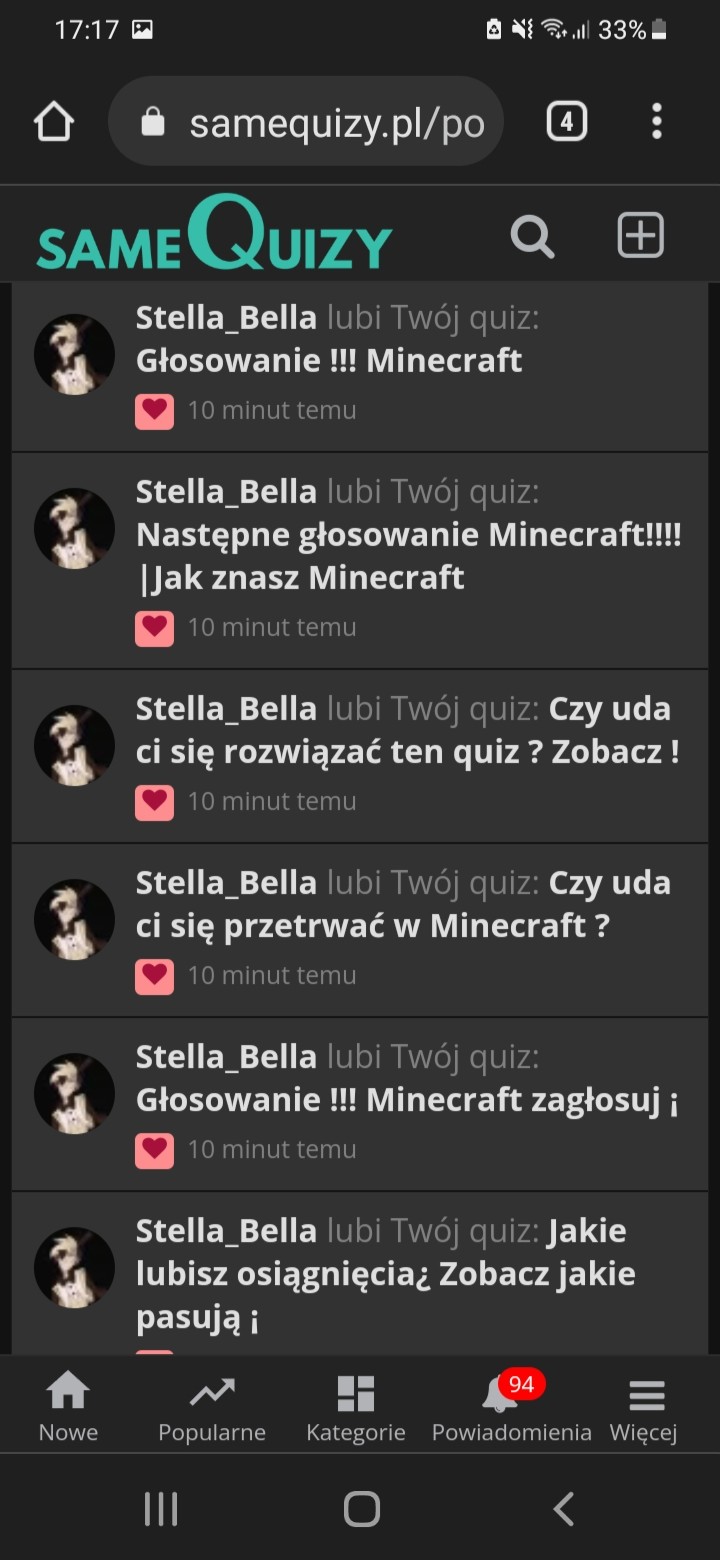Viewport: 720px width, 1560px height.
Task: Click the SameQuizy logo
Action: tap(214, 234)
